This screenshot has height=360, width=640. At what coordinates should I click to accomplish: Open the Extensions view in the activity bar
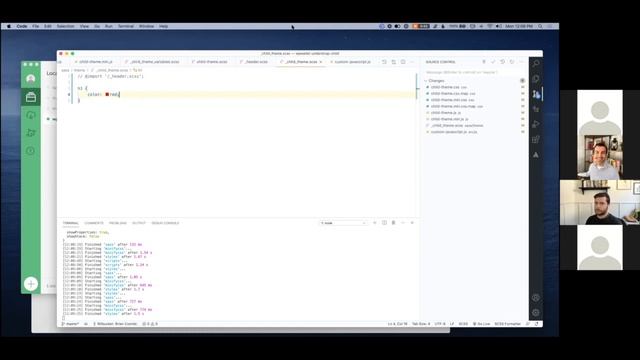[x=536, y=140]
